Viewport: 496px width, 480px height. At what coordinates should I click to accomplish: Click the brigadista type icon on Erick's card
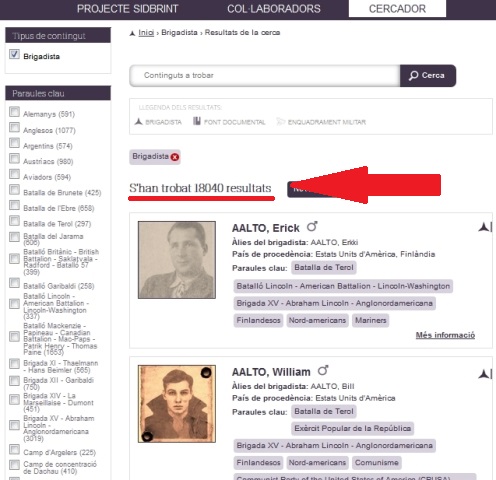tap(485, 227)
